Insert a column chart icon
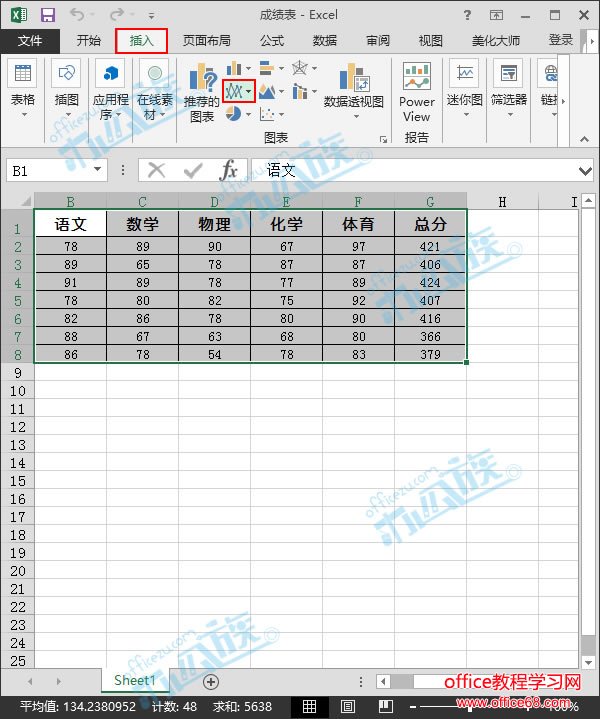 234,68
